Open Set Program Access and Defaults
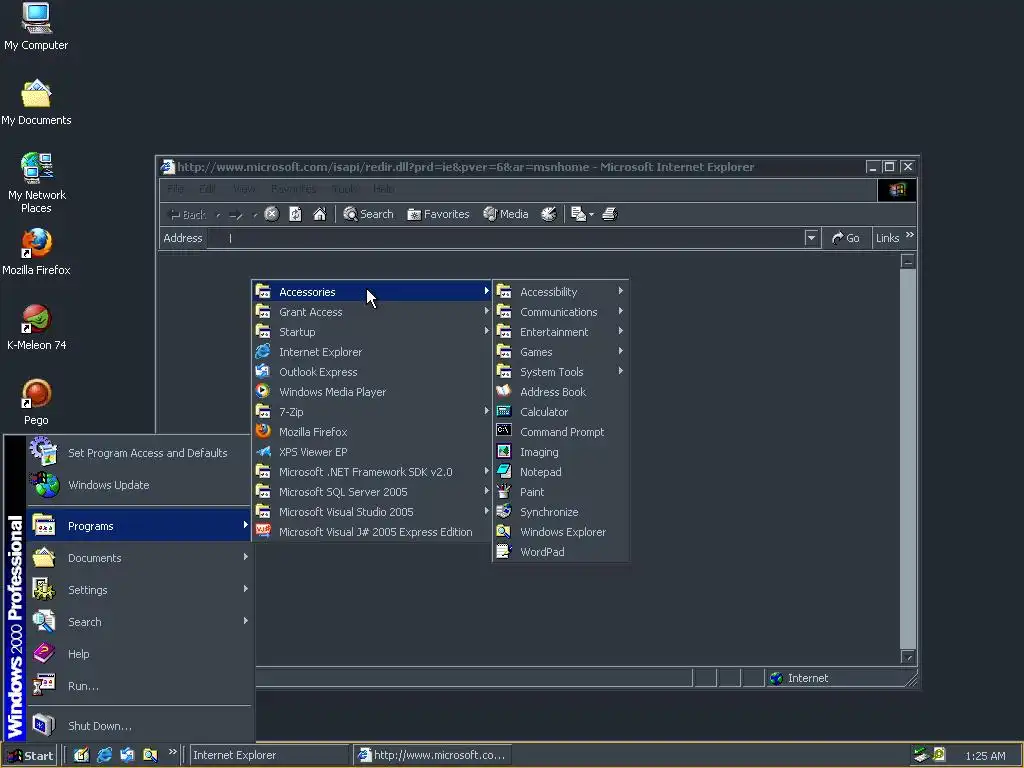Image resolution: width=1024 pixels, height=768 pixels. 139,453
